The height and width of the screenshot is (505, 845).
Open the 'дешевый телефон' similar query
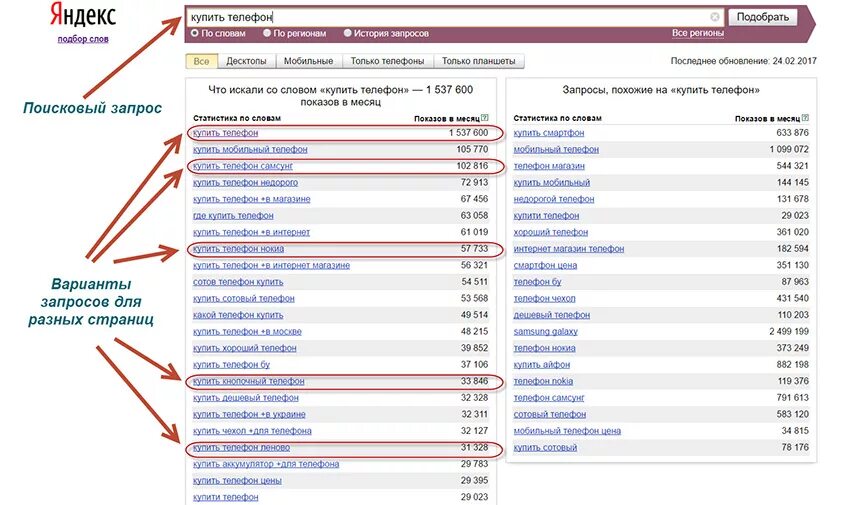[552, 315]
